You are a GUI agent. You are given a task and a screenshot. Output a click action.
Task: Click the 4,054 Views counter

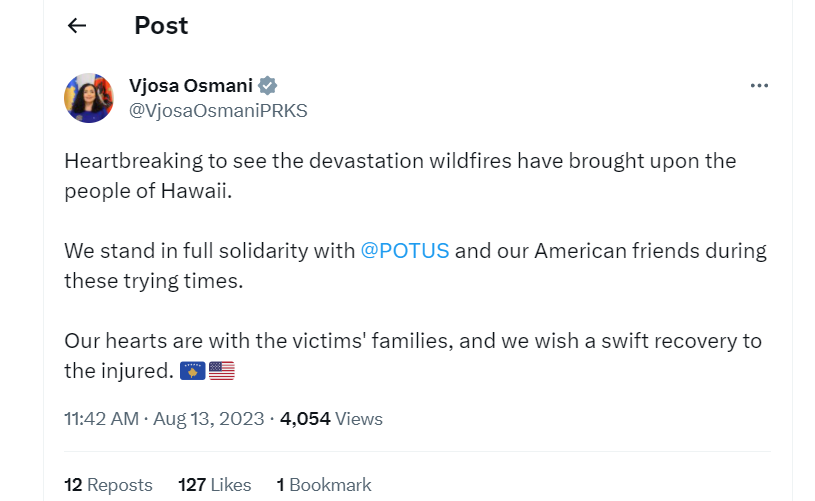[x=331, y=419]
